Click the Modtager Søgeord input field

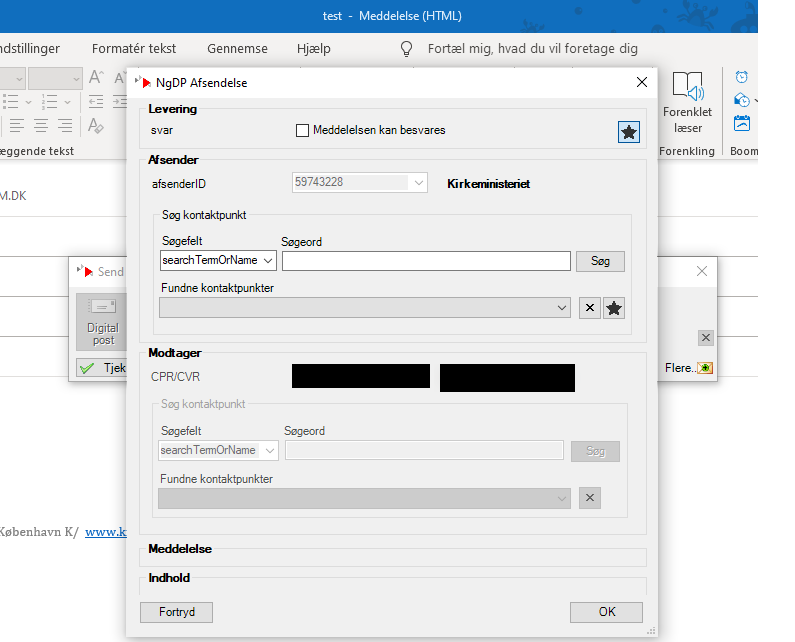424,450
